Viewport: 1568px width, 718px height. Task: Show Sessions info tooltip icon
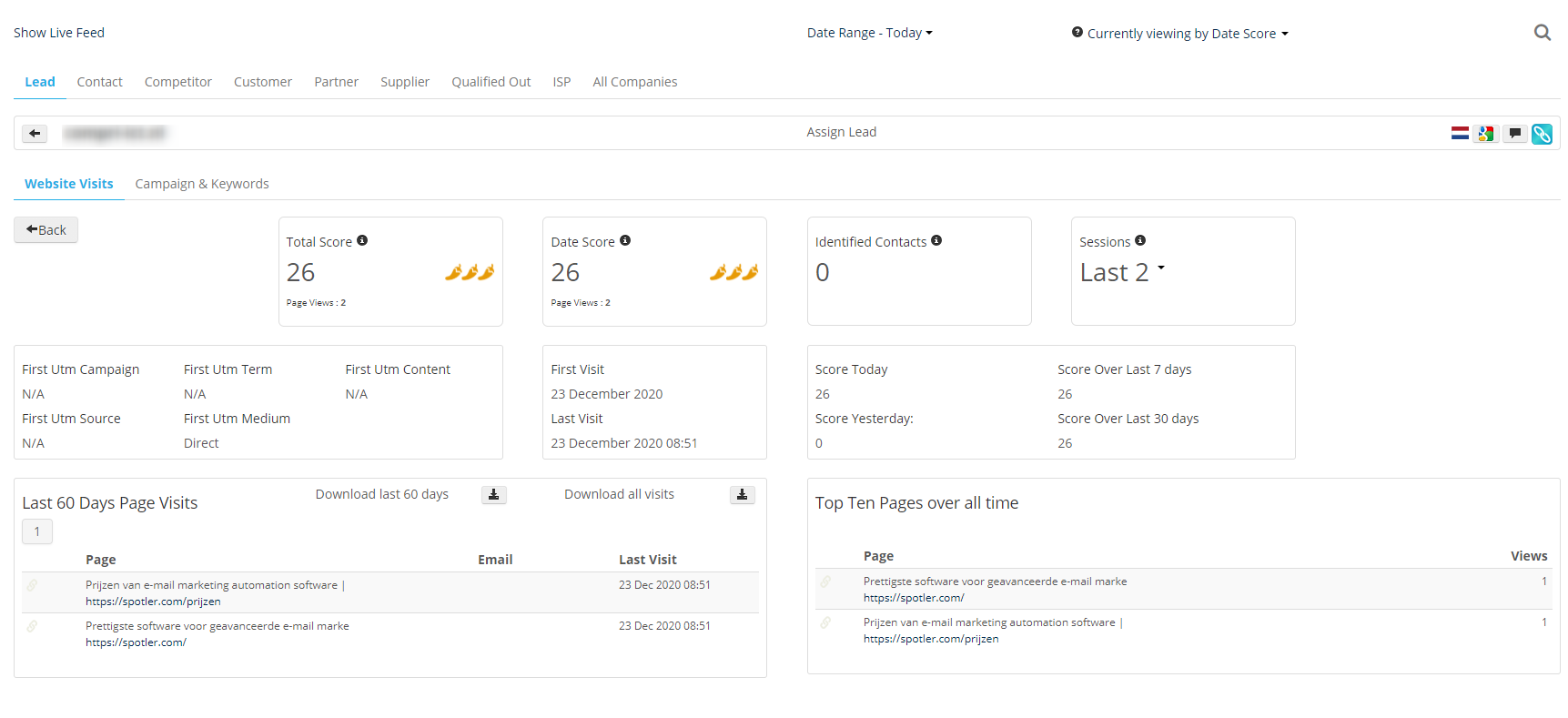pyautogui.click(x=1140, y=240)
